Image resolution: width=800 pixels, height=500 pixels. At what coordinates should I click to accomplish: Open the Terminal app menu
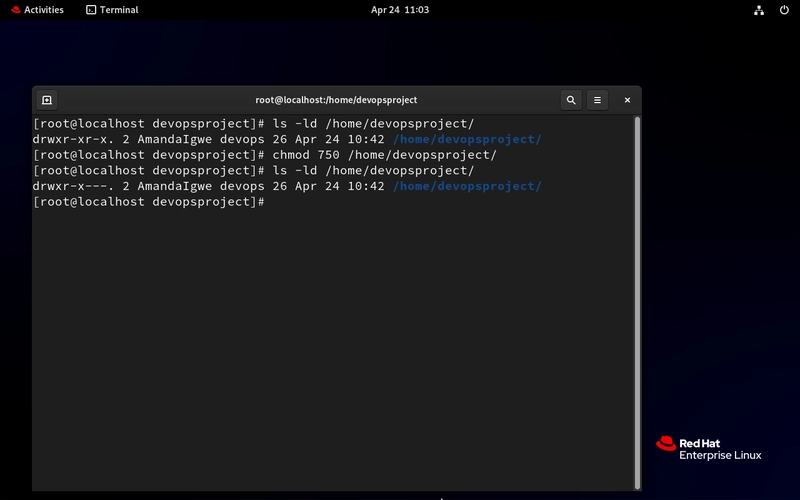click(112, 10)
